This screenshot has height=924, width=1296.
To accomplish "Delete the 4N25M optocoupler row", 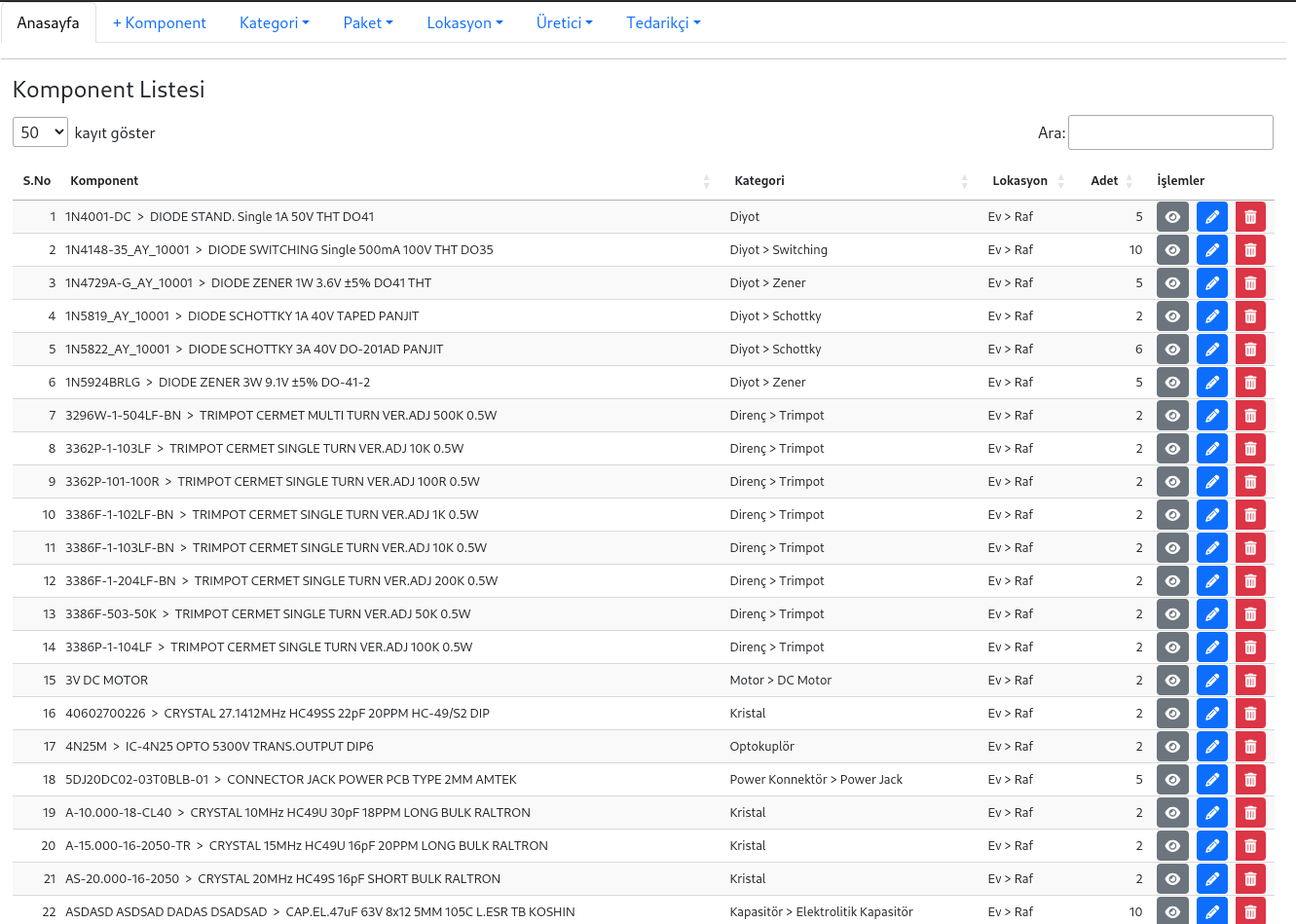I will point(1250,747).
